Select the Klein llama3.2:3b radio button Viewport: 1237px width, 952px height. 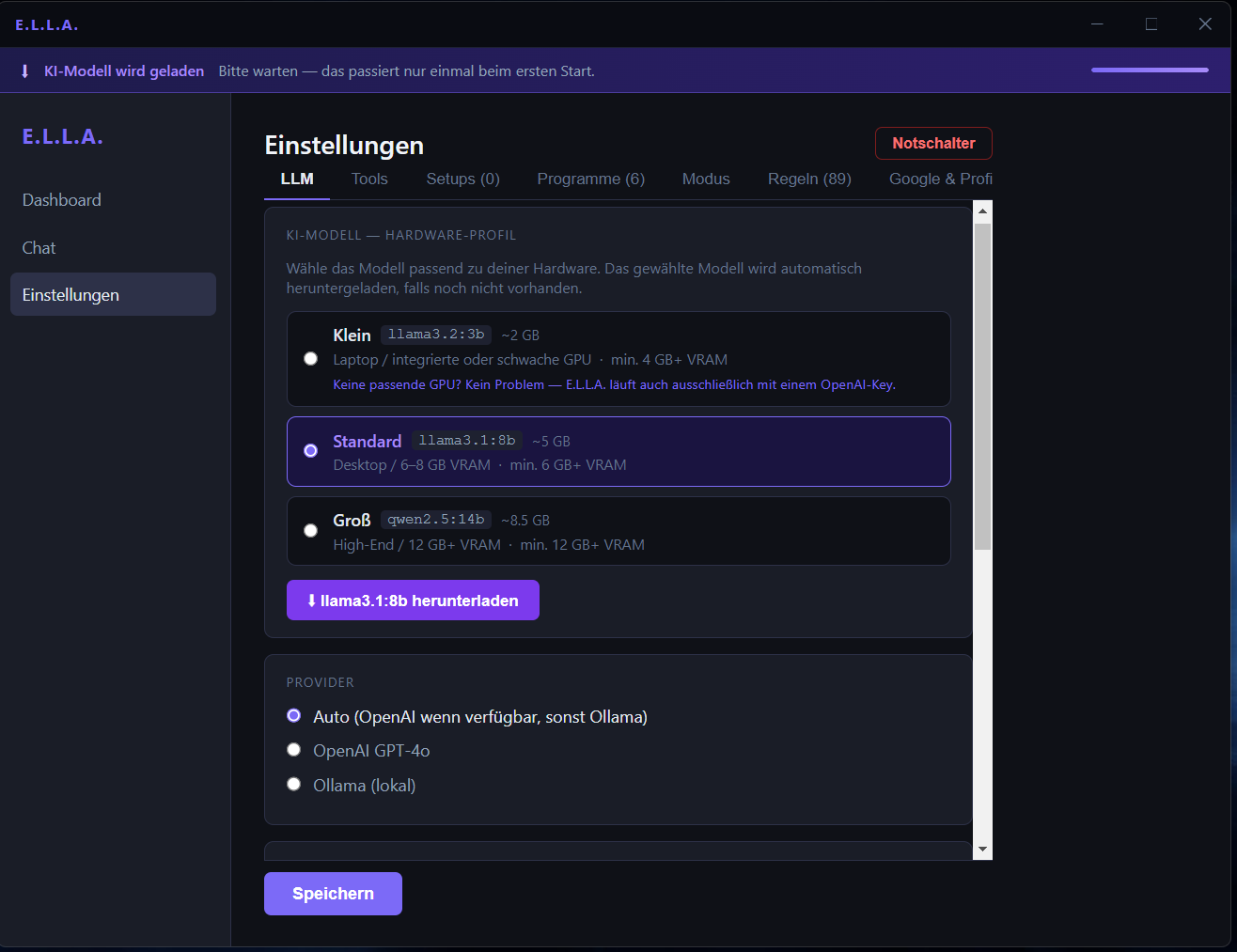pos(311,358)
